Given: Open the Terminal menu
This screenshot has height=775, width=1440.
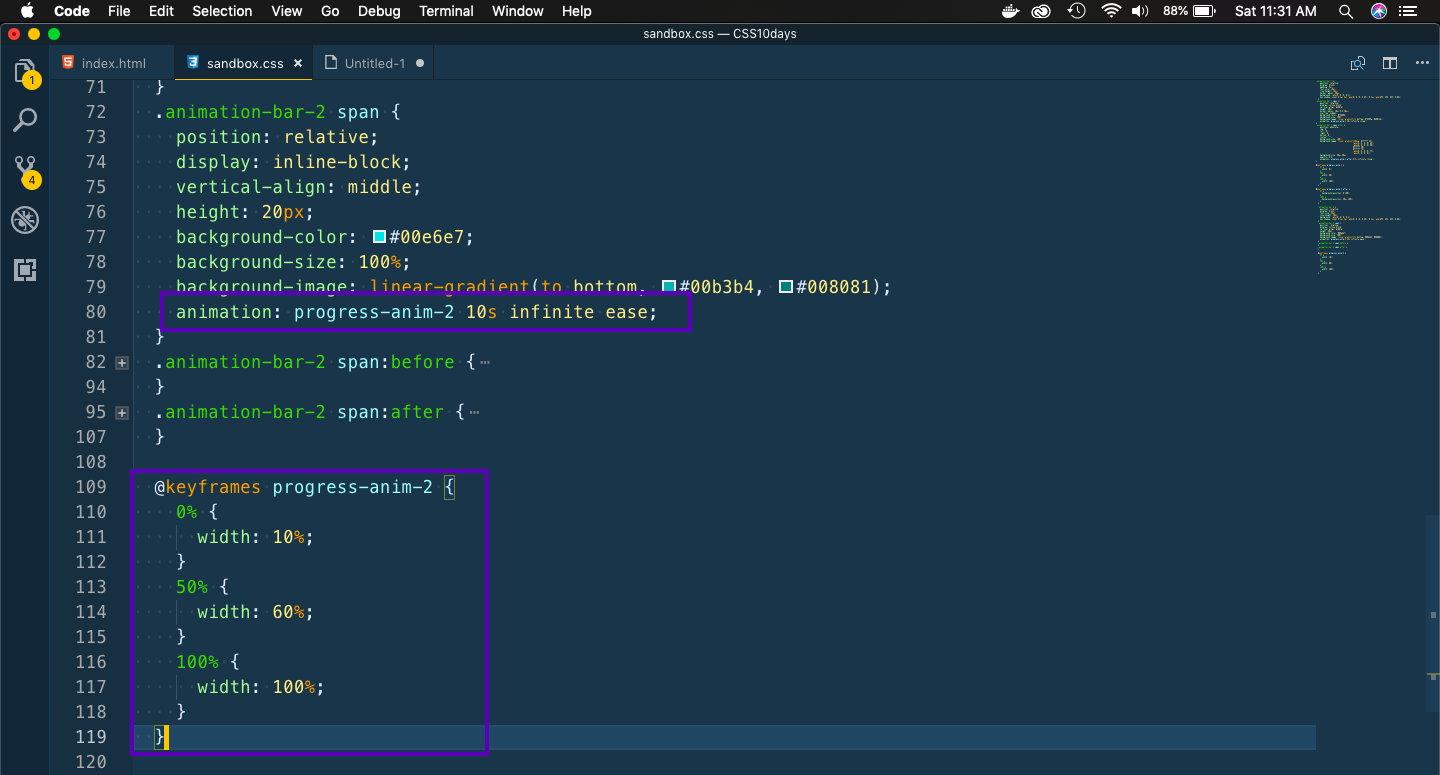Looking at the screenshot, I should click(x=446, y=11).
